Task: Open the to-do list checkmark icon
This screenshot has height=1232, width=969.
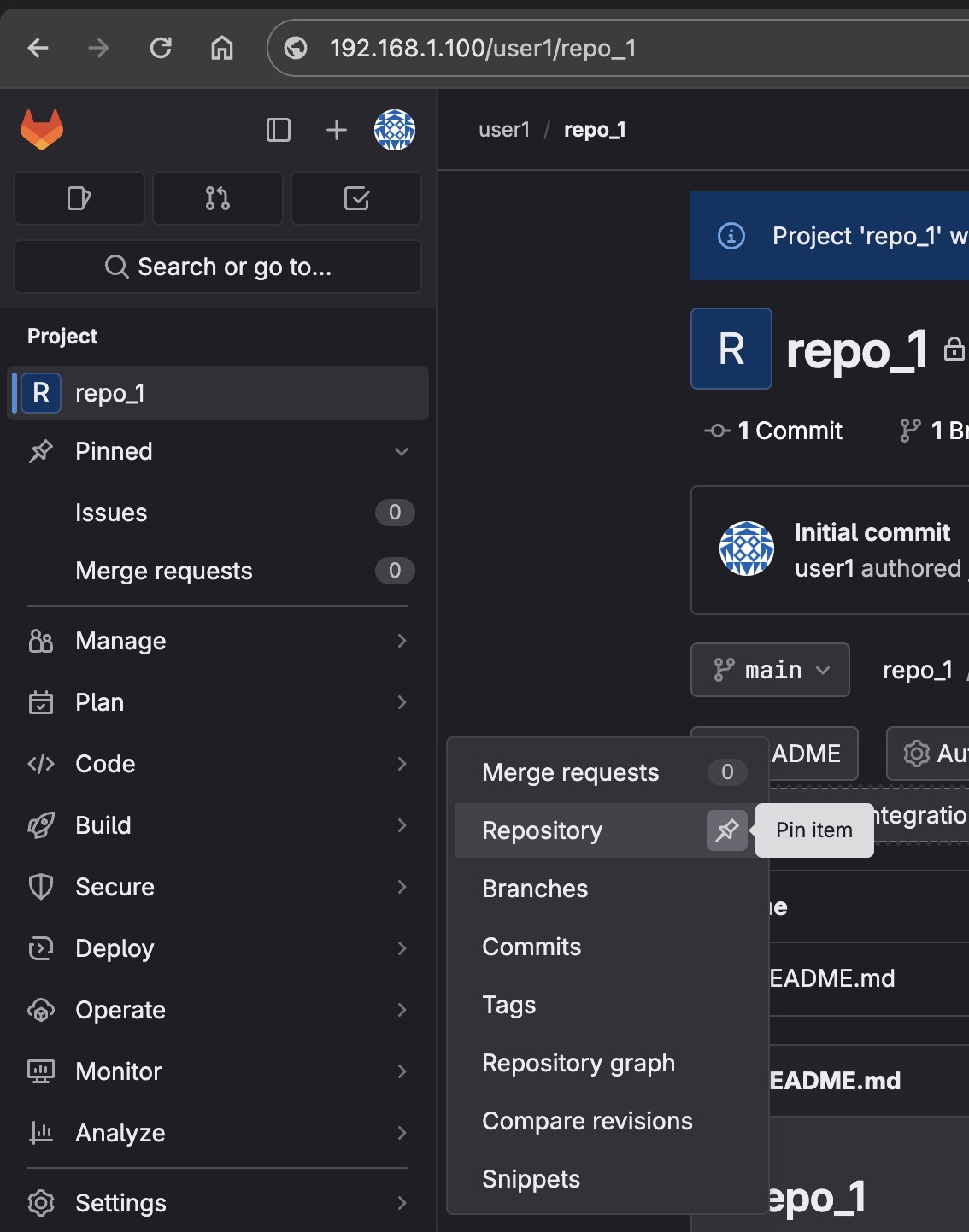Action: click(x=356, y=198)
